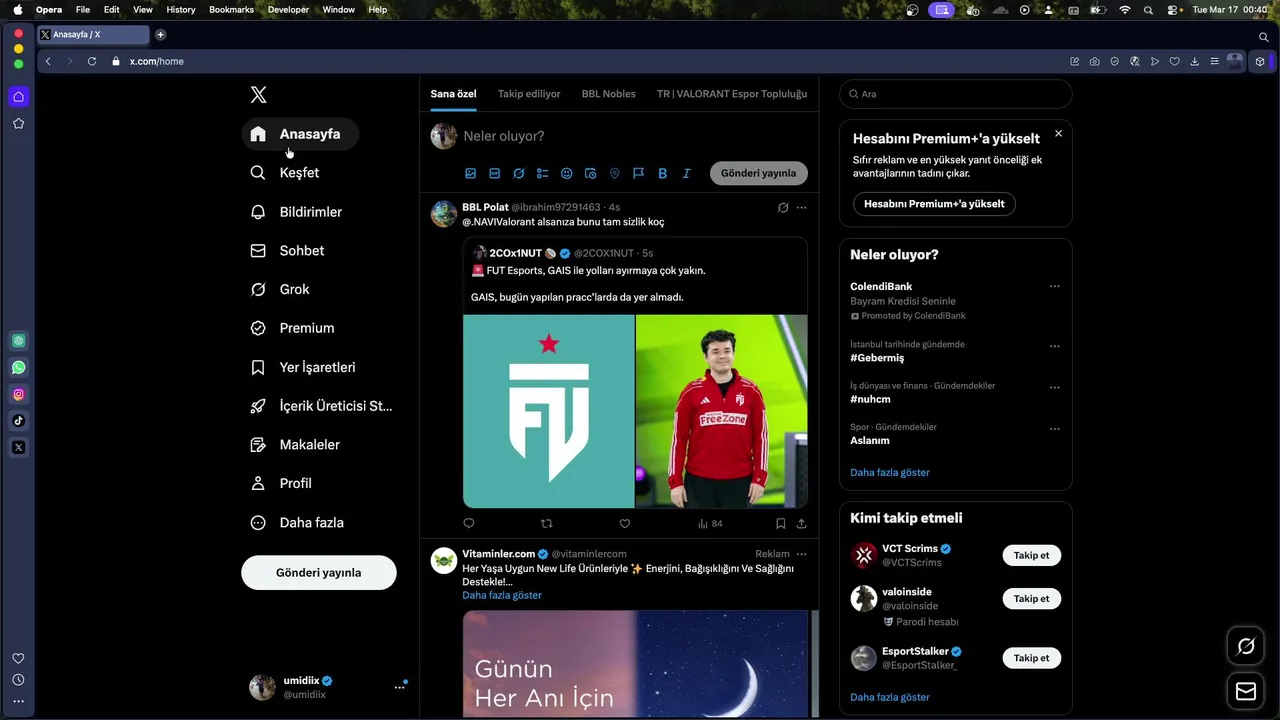
Task: Switch to the BBL Nobles tab
Action: (609, 94)
